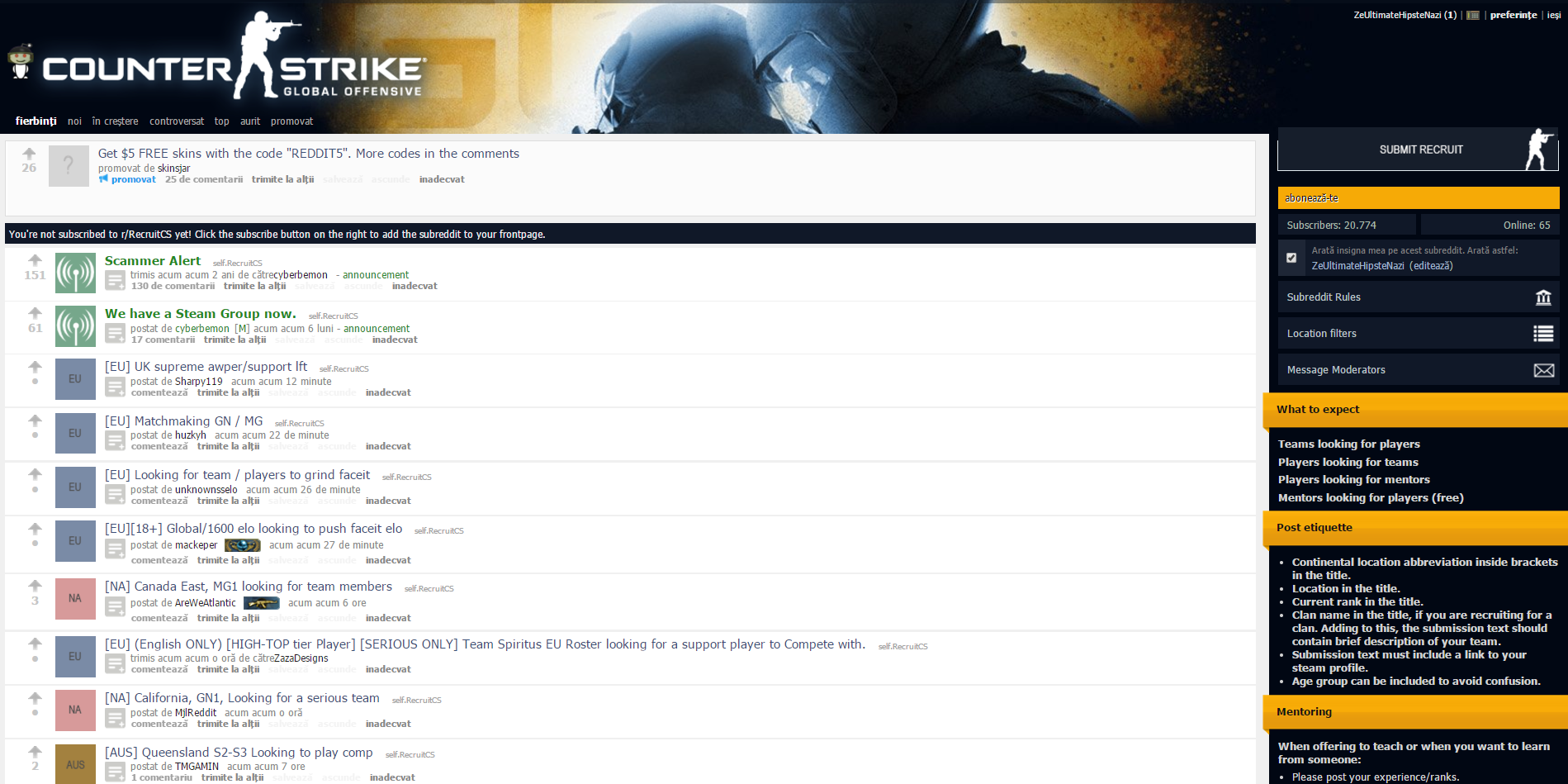
Task: Open the ZeUltimateHipsteNazi profile link in top bar
Action: click(1397, 15)
